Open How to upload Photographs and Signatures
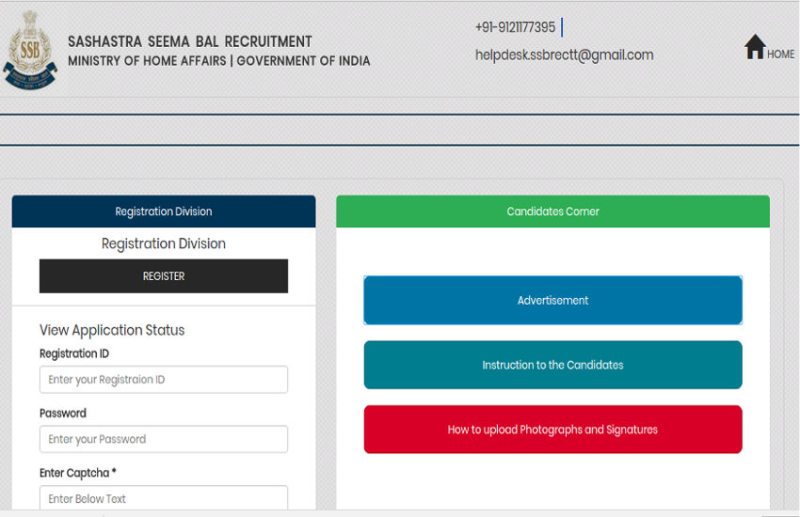800x517 pixels. [553, 429]
